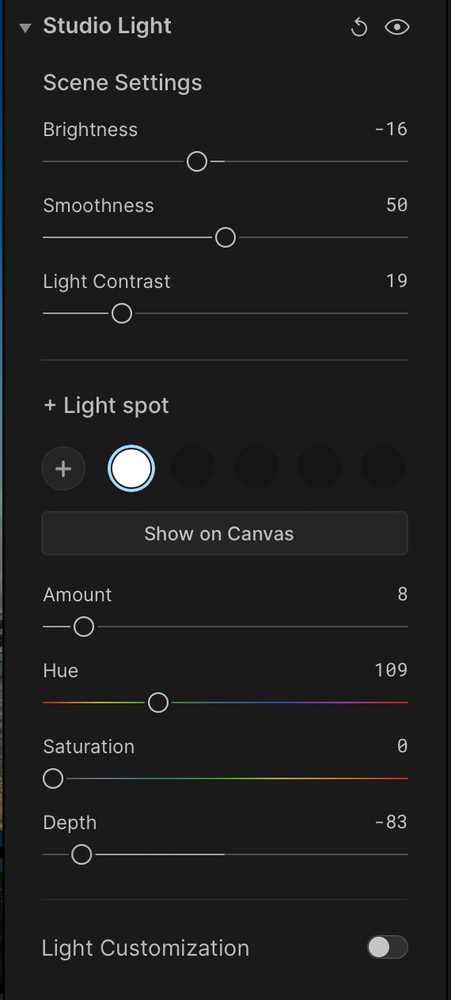Image resolution: width=451 pixels, height=1000 pixels.
Task: Click the Brightness value -16 field
Action: (x=390, y=129)
